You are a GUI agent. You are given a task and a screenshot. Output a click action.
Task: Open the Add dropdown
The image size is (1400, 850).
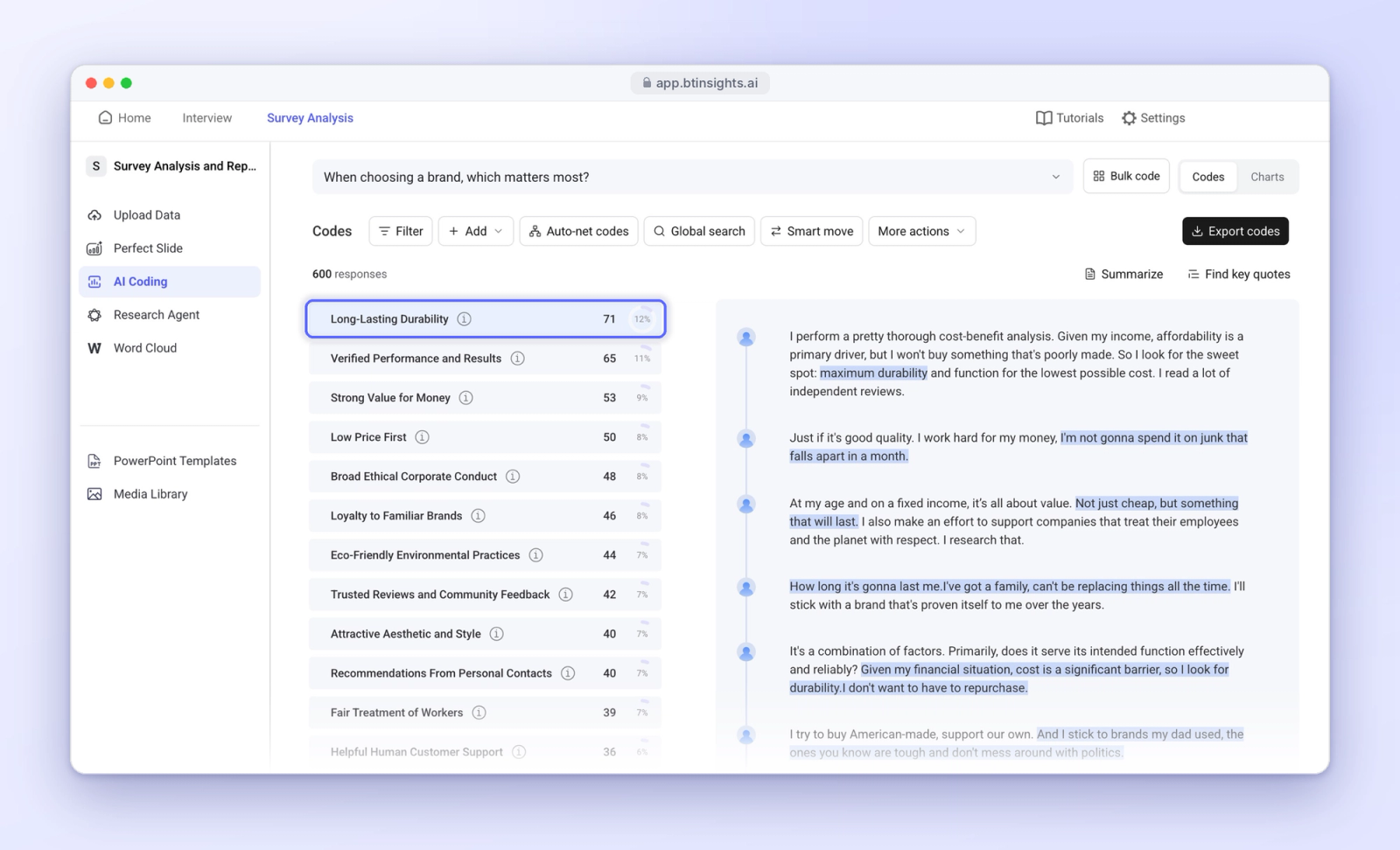[476, 231]
